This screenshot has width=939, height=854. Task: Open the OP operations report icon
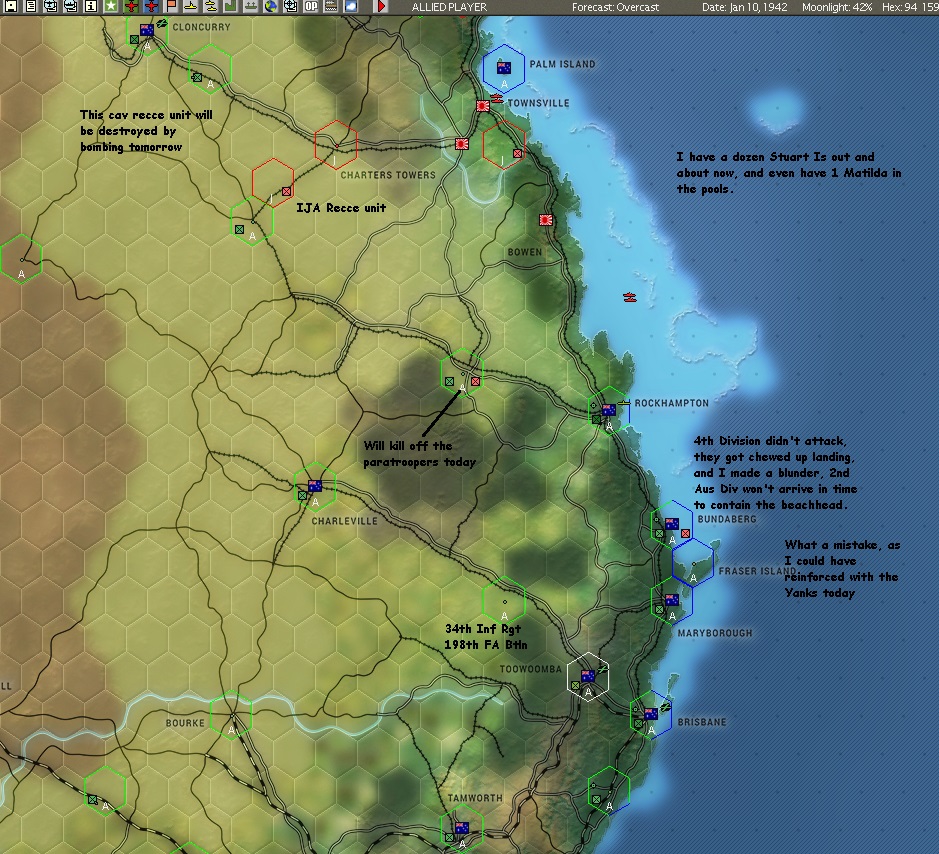point(311,7)
